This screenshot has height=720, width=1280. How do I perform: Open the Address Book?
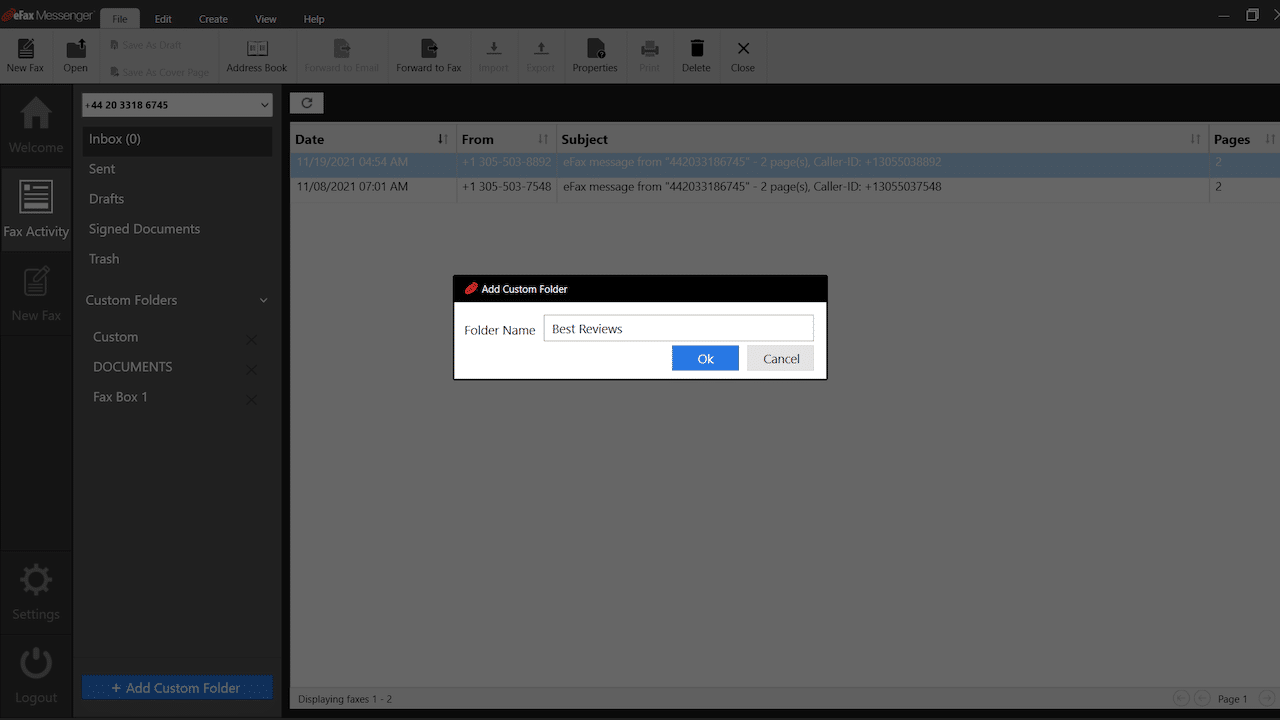pos(257,55)
